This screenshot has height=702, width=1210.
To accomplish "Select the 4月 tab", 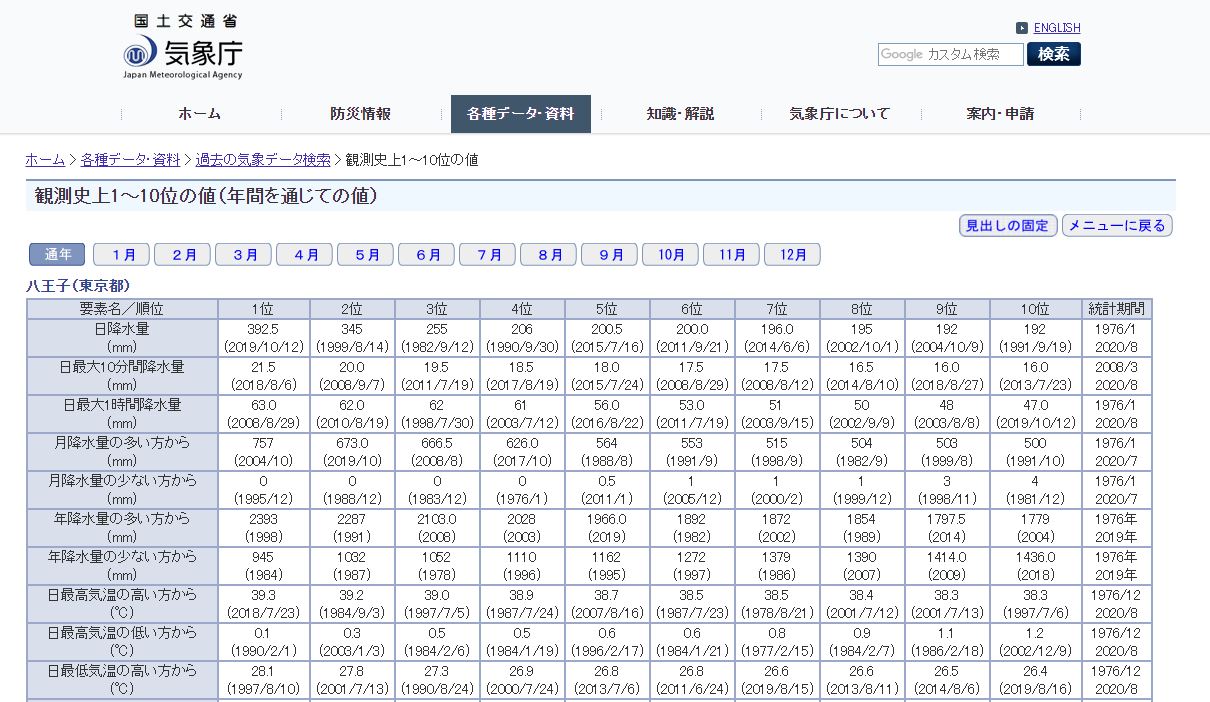I will tap(304, 255).
